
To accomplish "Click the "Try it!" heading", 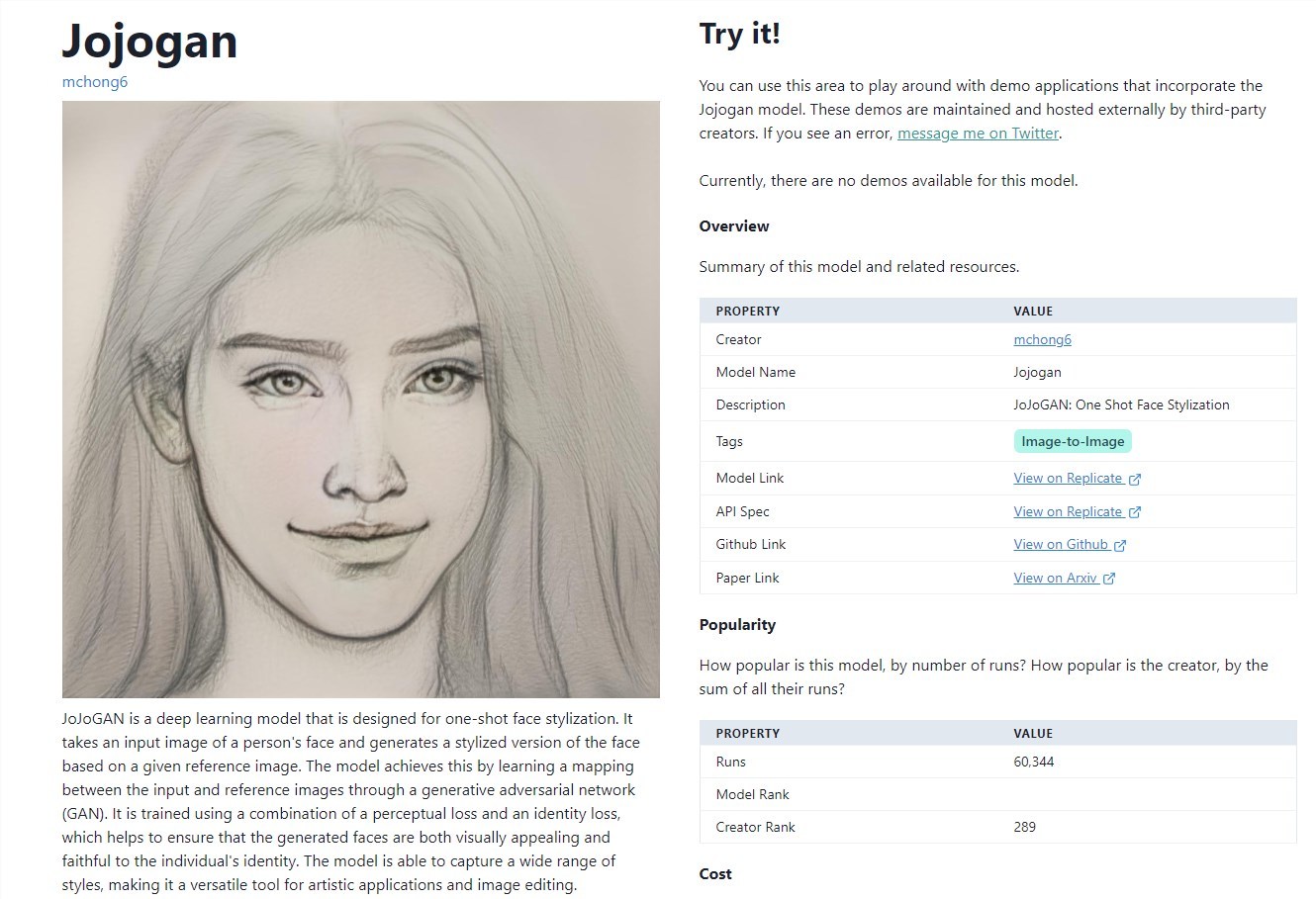I will pos(740,35).
